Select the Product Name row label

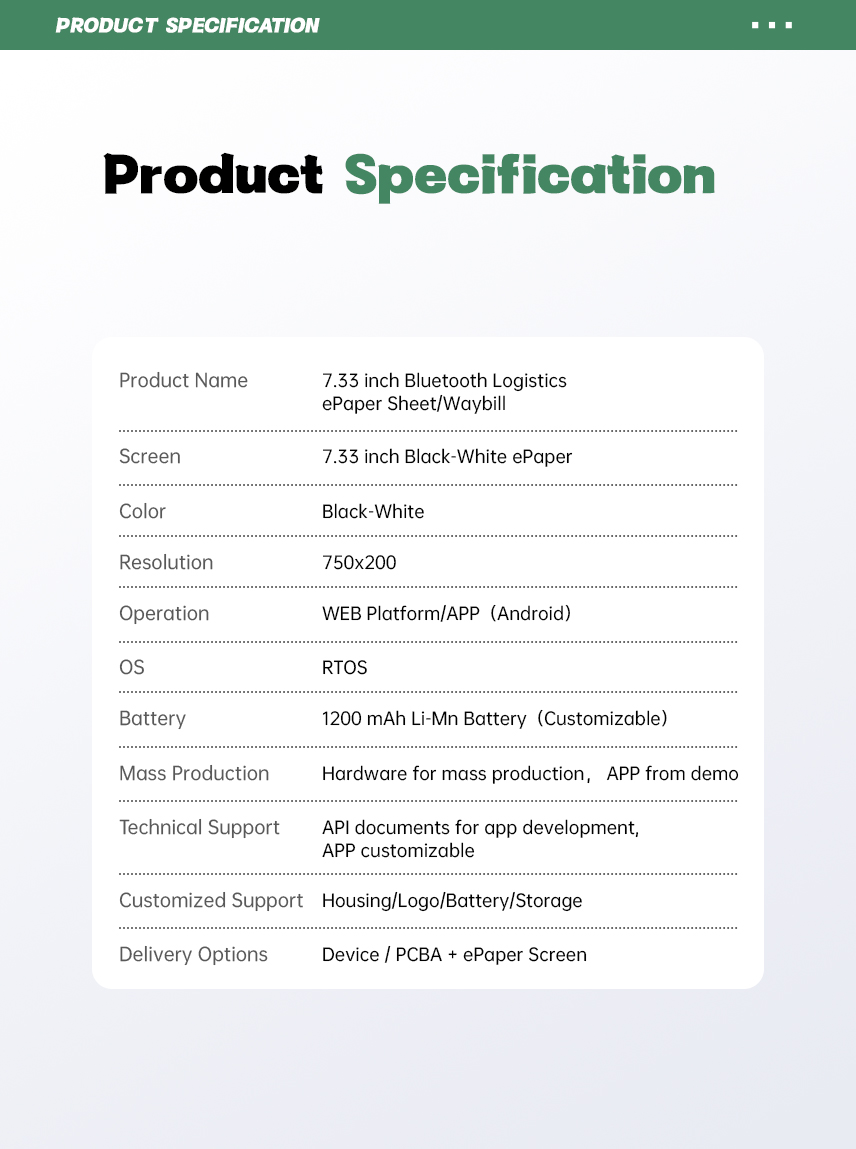point(183,380)
